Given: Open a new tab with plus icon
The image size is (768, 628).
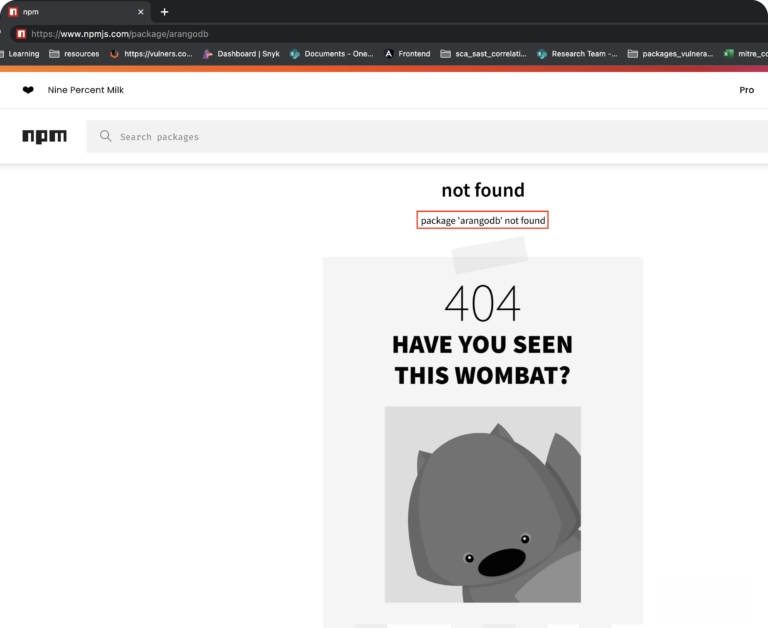Looking at the screenshot, I should click(165, 12).
